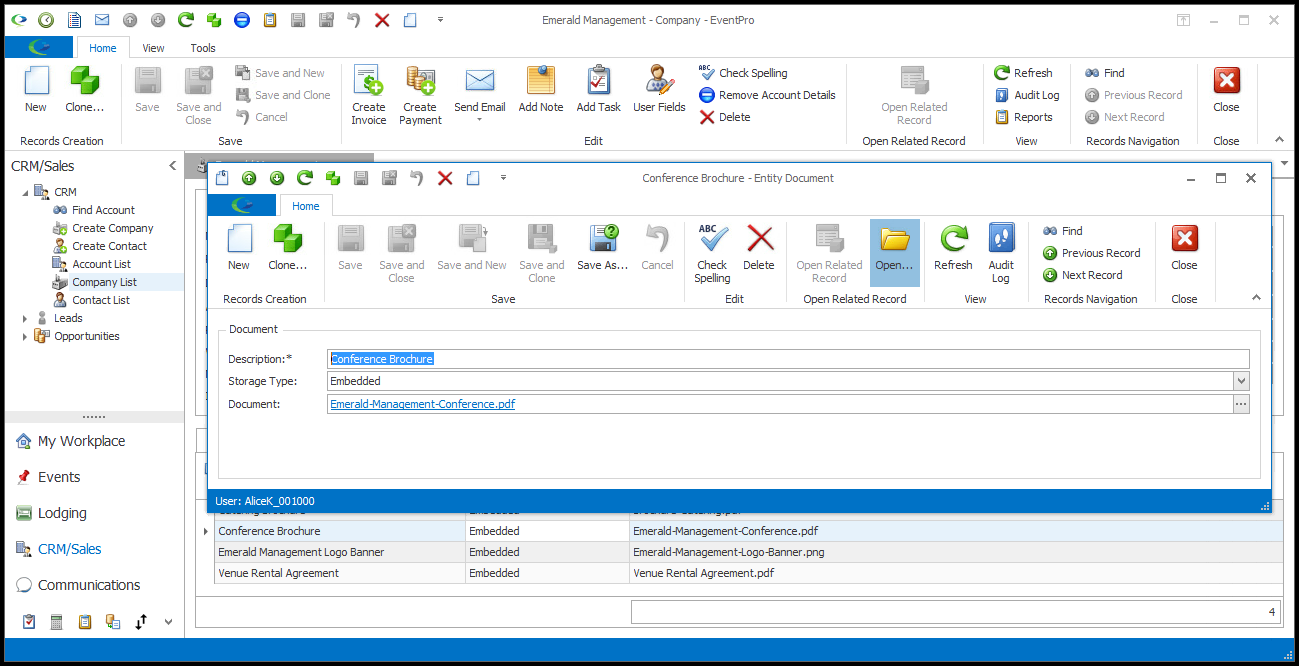Switch to the Tools ribbon tab
The height and width of the screenshot is (666, 1299).
click(203, 48)
